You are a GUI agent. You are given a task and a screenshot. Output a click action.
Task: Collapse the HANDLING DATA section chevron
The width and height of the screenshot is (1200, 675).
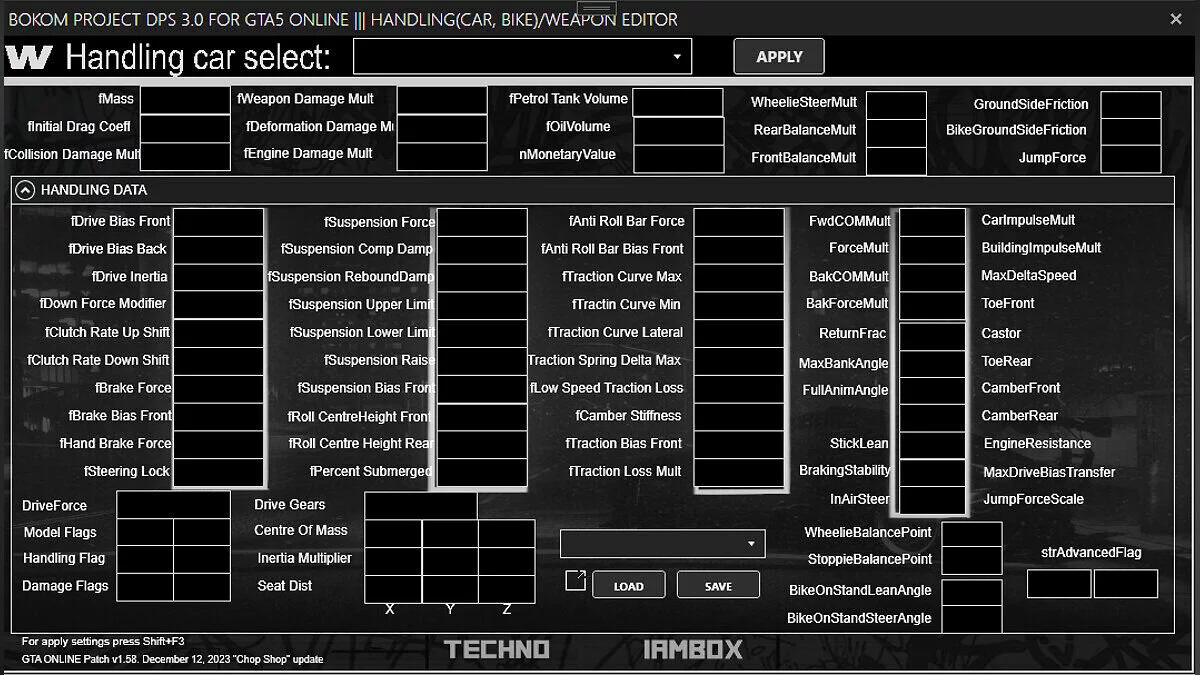tap(25, 190)
